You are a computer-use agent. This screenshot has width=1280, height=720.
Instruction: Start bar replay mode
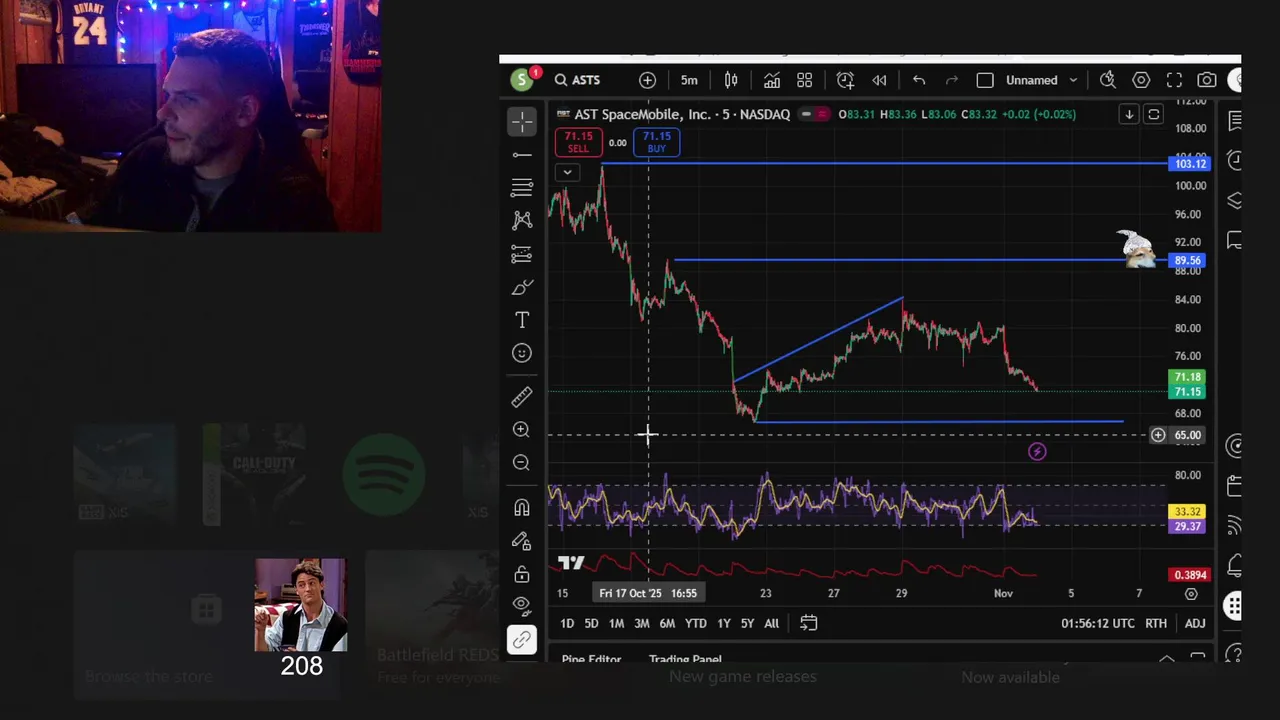pyautogui.click(x=879, y=80)
